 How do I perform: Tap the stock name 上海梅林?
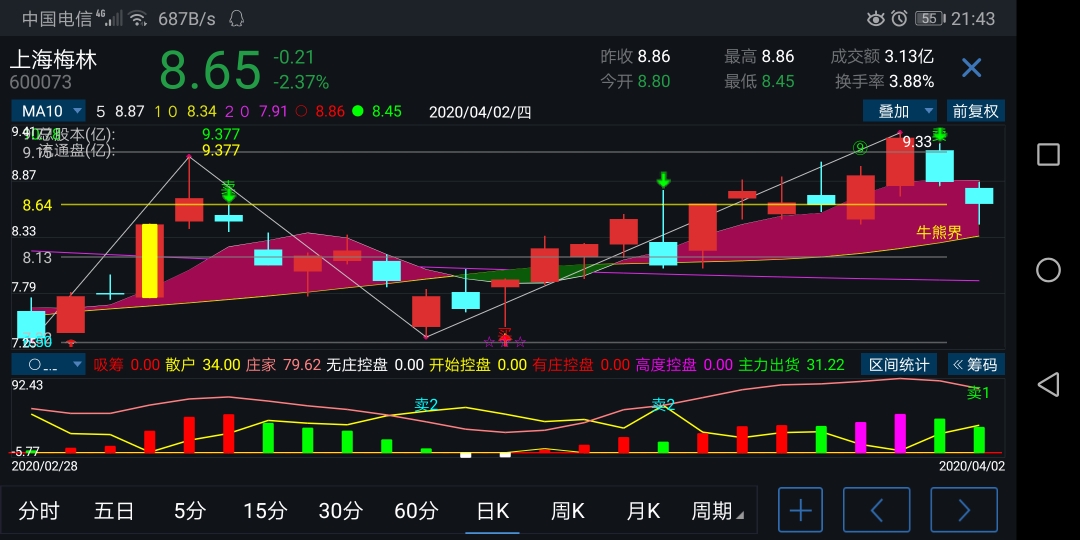tap(53, 60)
